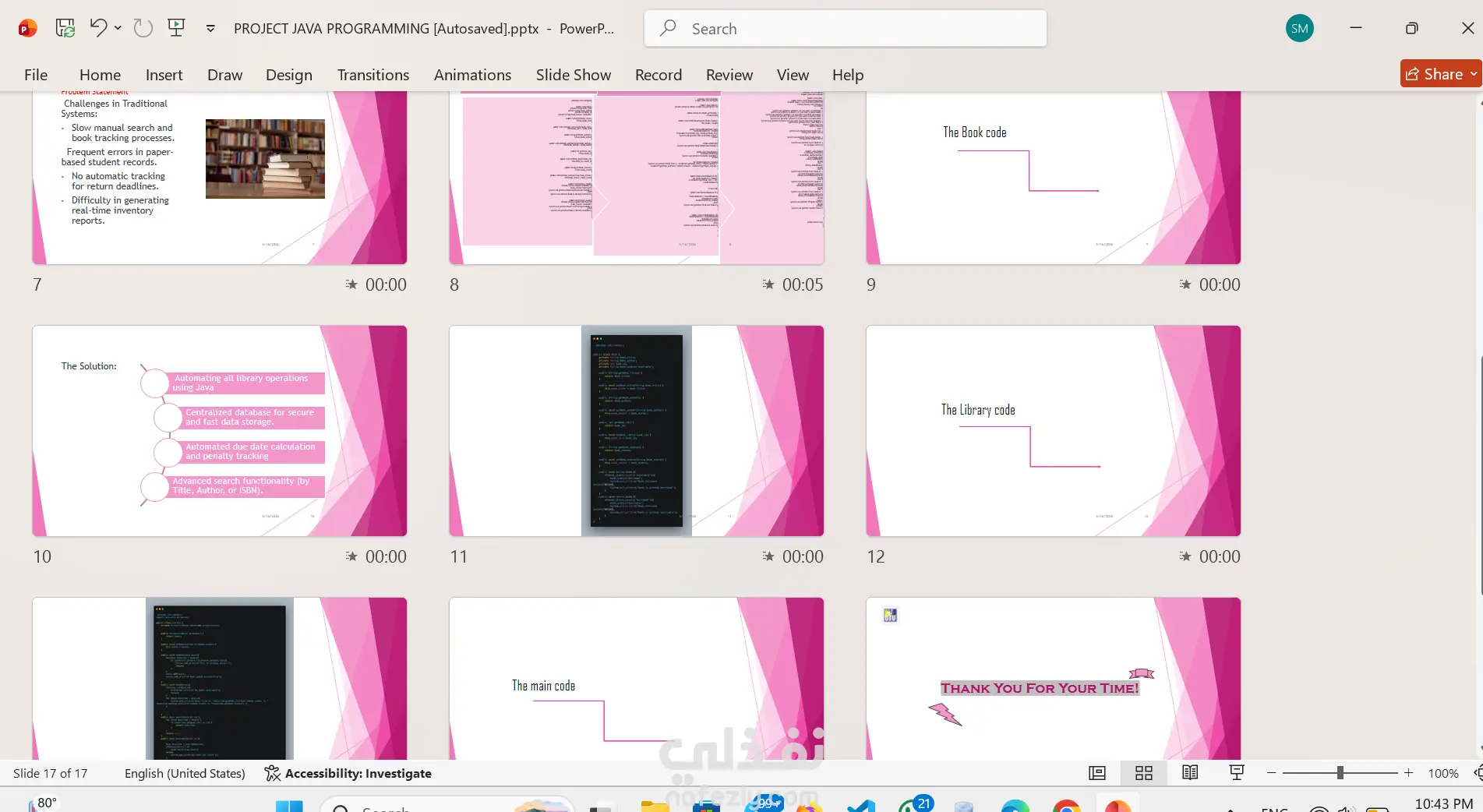Preview transition via star icon under slide 9
This screenshot has width=1483, height=812.
click(1185, 284)
